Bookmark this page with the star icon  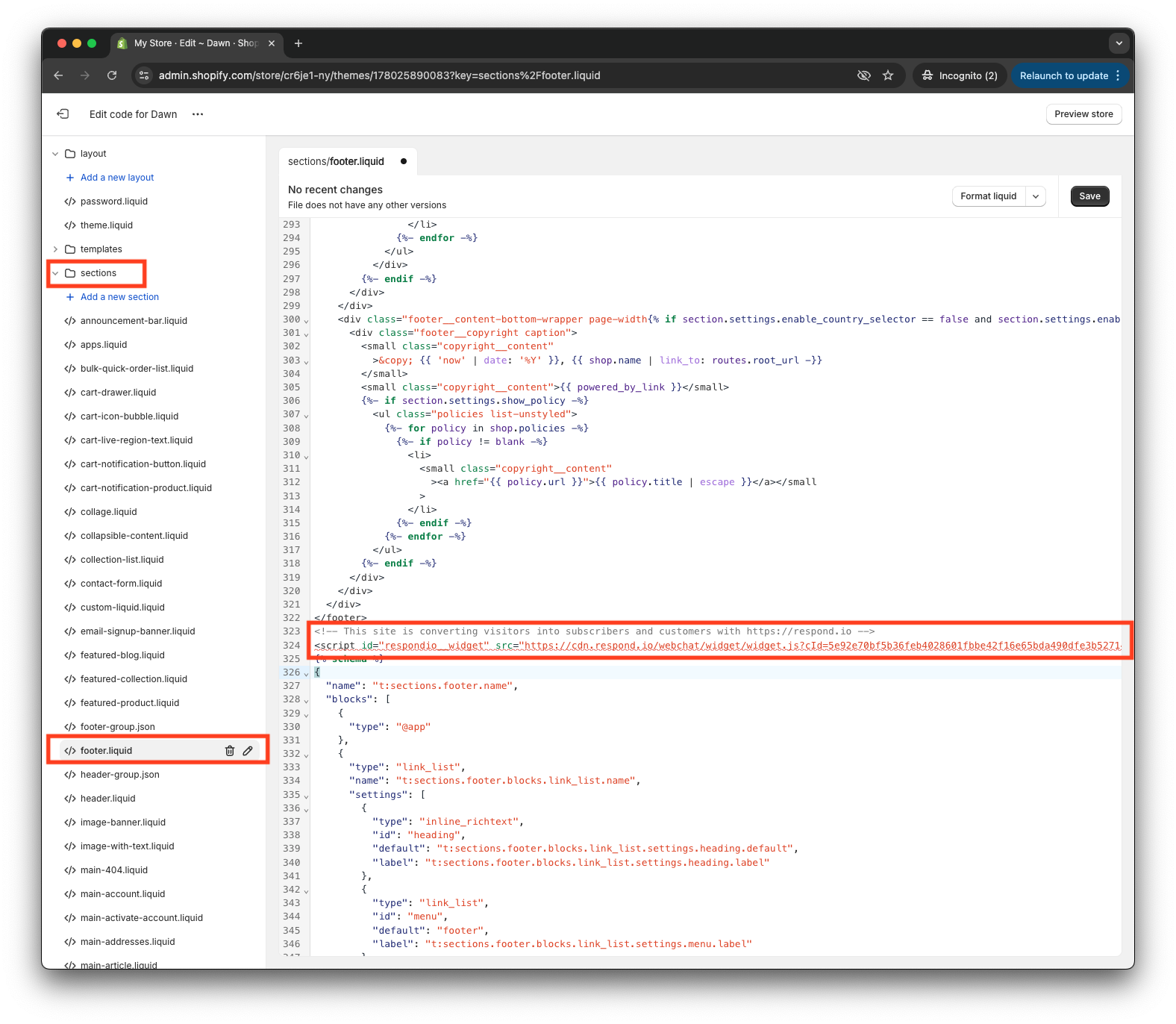(x=888, y=75)
